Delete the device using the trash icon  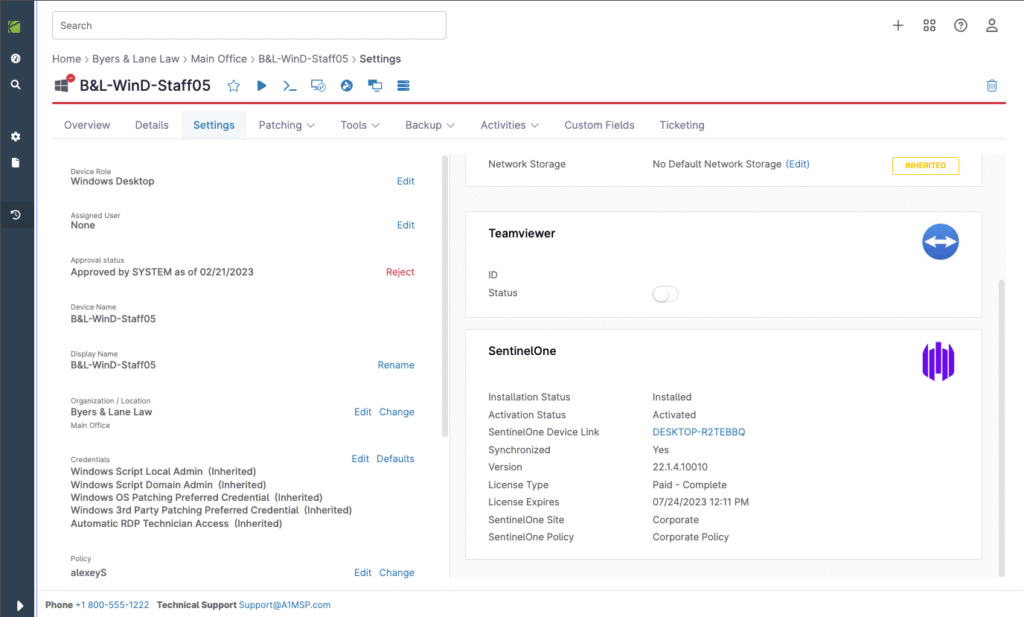[x=992, y=86]
